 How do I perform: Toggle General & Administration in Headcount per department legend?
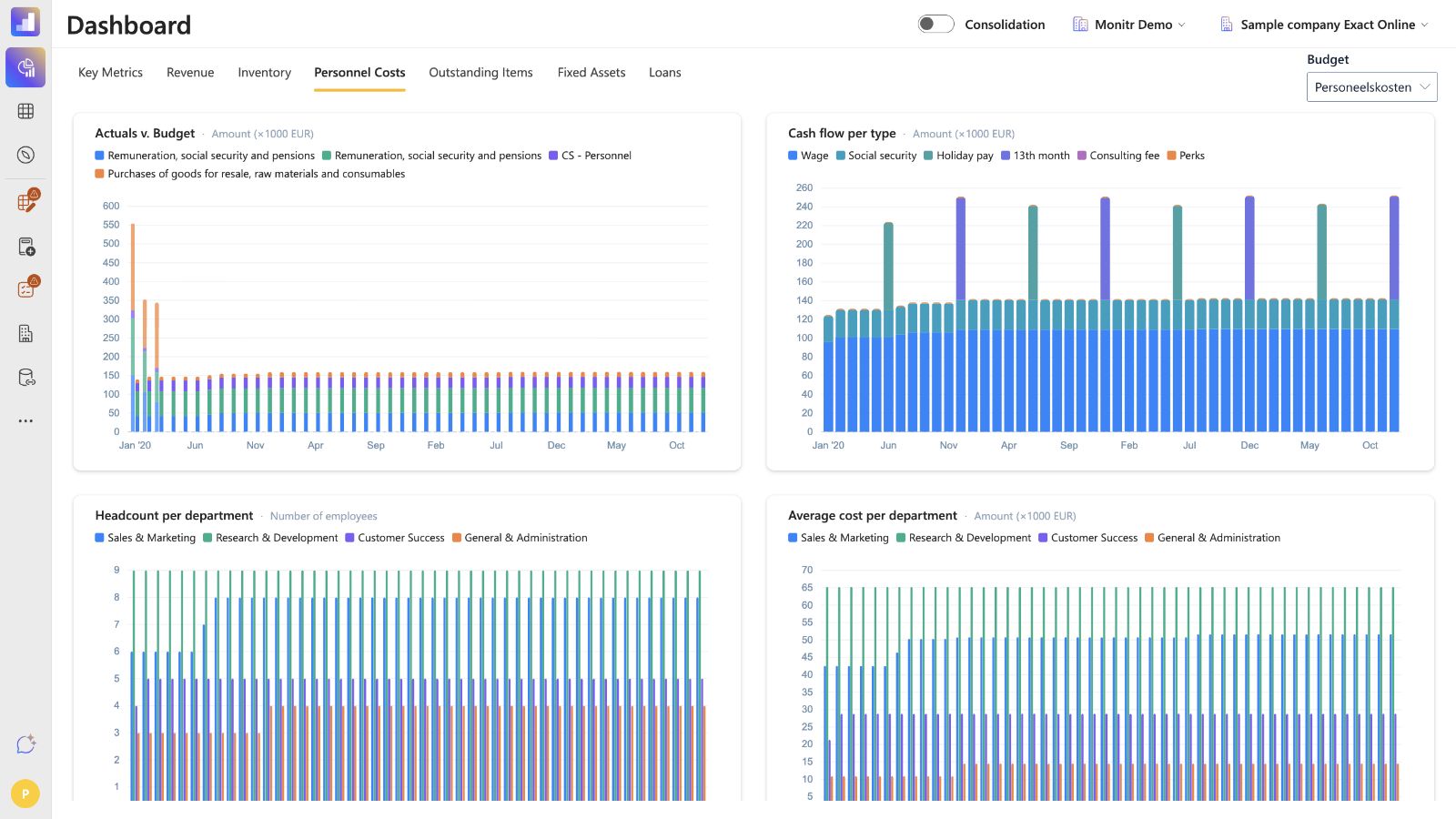pos(520,538)
